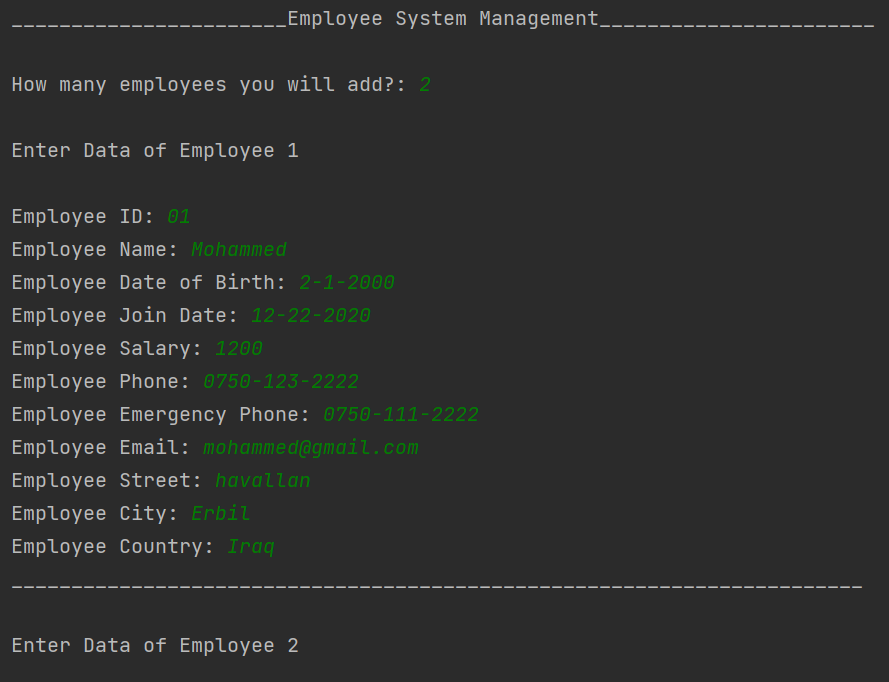Click the 'Employee Phone:' label

click(x=100, y=382)
